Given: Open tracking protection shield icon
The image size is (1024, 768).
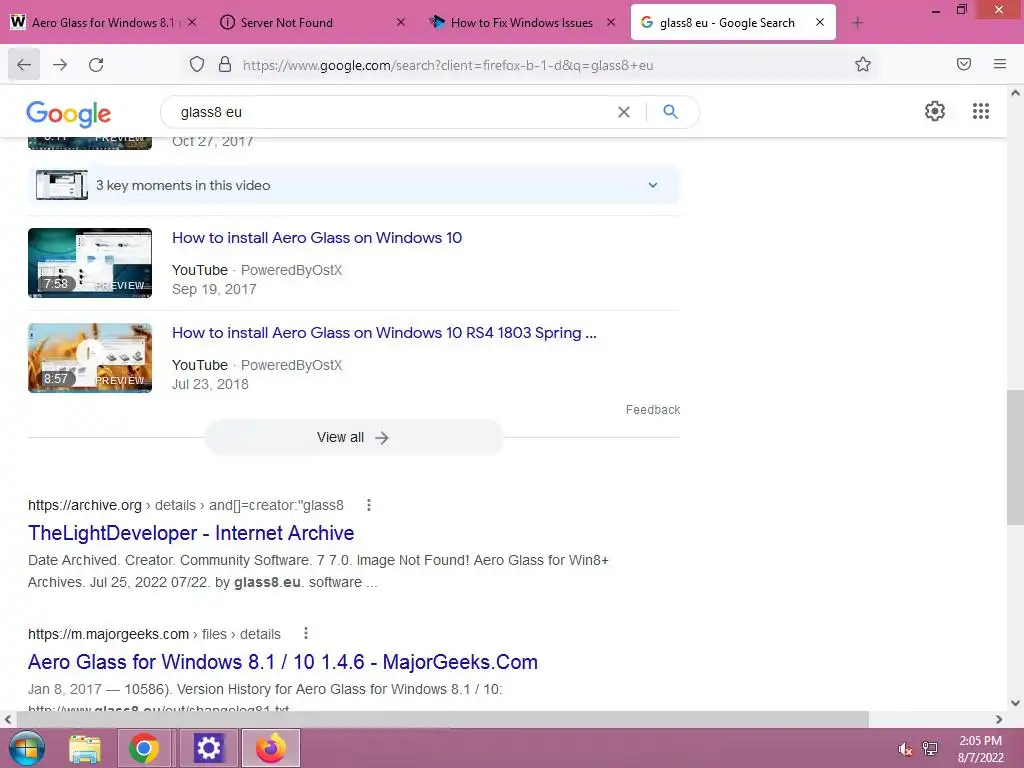Looking at the screenshot, I should 197,64.
